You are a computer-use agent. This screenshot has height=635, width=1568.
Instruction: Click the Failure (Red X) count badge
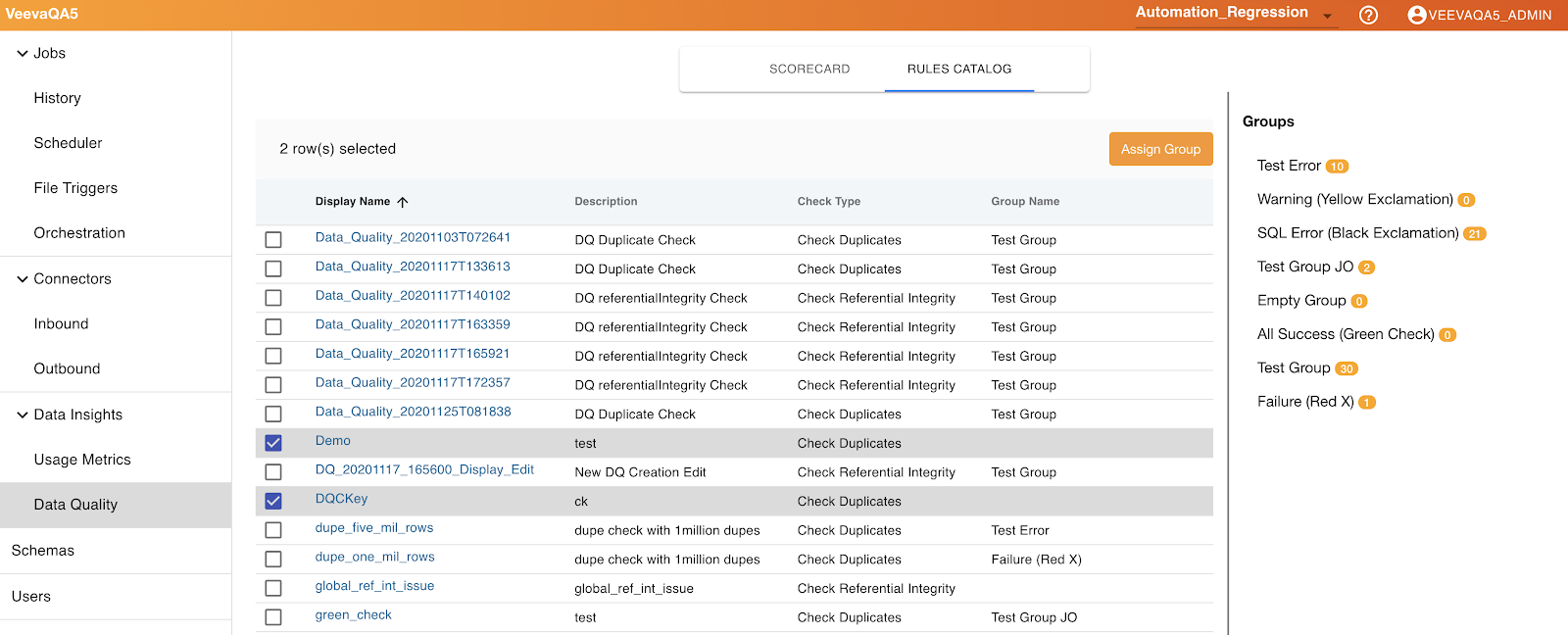click(x=1366, y=403)
